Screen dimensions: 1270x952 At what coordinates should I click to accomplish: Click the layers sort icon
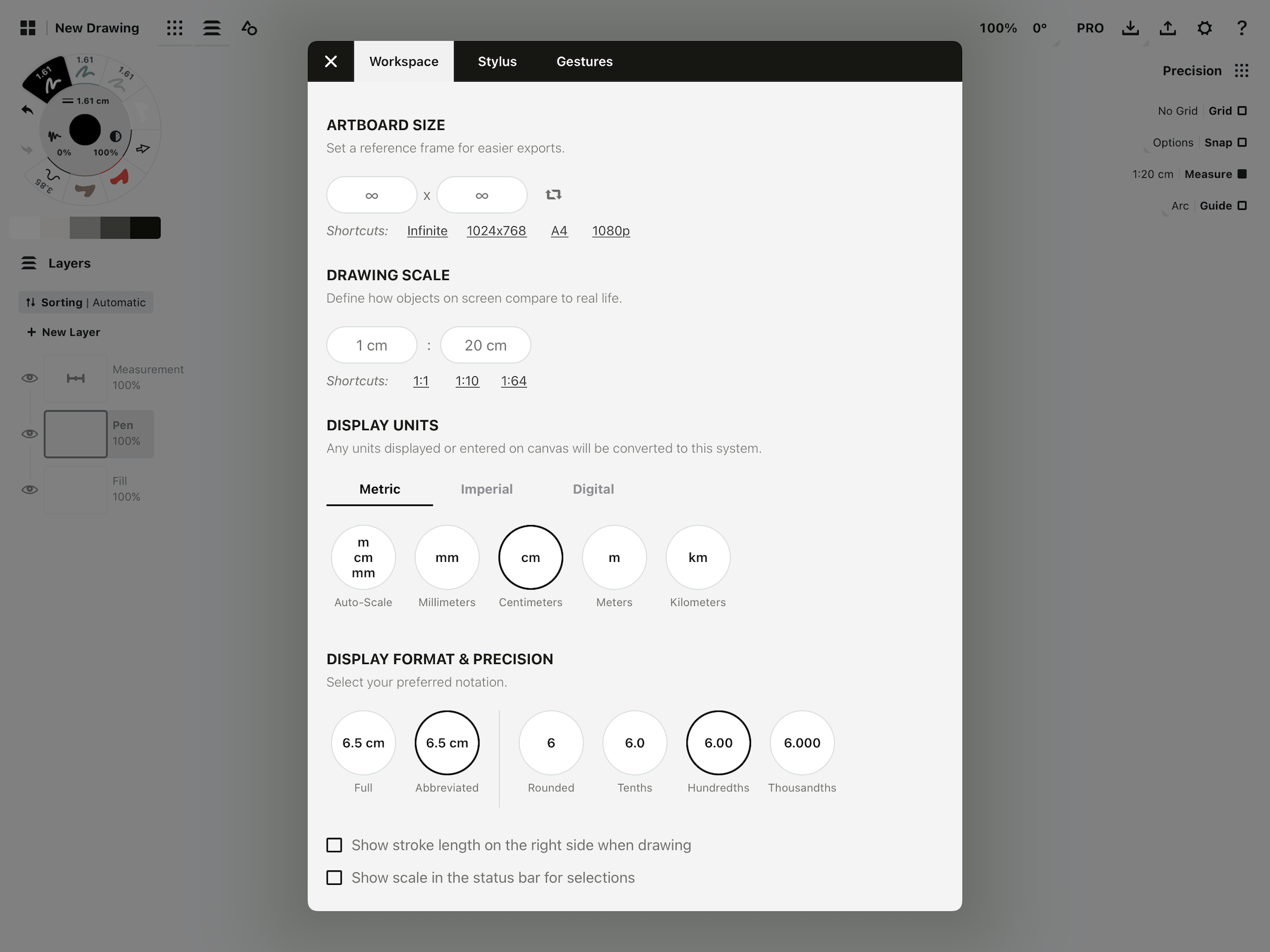(31, 302)
